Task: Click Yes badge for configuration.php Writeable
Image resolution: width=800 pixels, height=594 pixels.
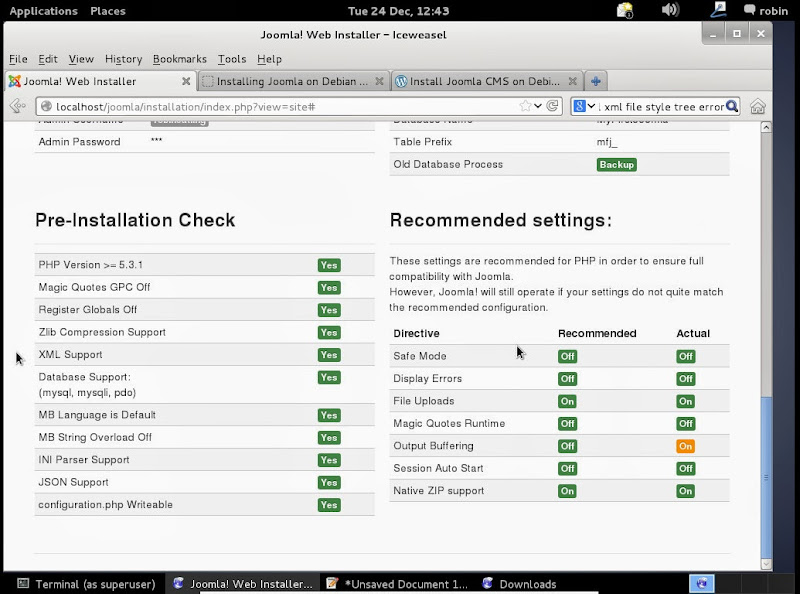Action: pyautogui.click(x=329, y=505)
